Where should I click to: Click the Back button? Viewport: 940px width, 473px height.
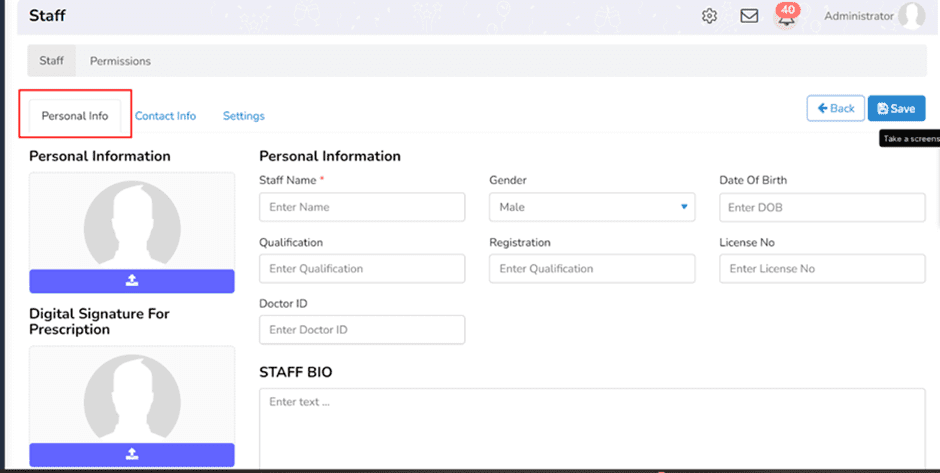click(835, 108)
